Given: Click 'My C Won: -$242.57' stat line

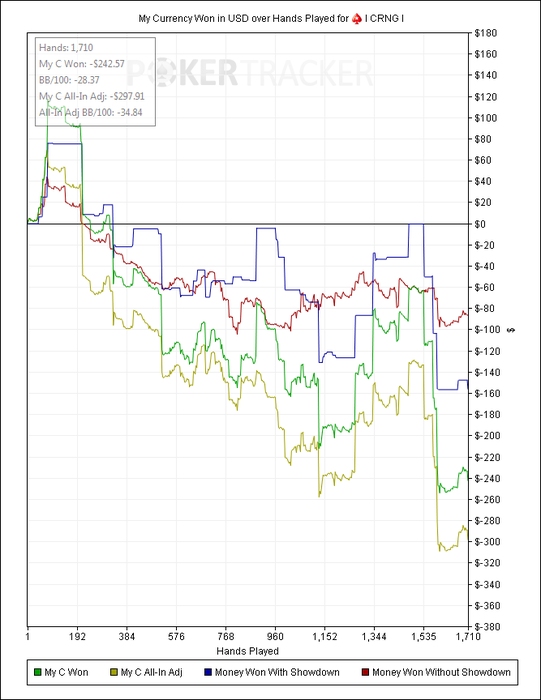Looking at the screenshot, I should (x=82, y=64).
